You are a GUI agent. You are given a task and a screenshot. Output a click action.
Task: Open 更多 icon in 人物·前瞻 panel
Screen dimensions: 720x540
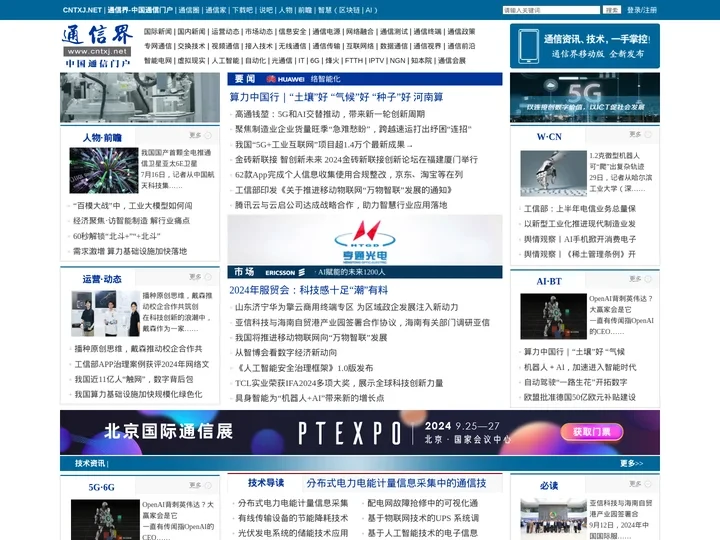point(208,135)
